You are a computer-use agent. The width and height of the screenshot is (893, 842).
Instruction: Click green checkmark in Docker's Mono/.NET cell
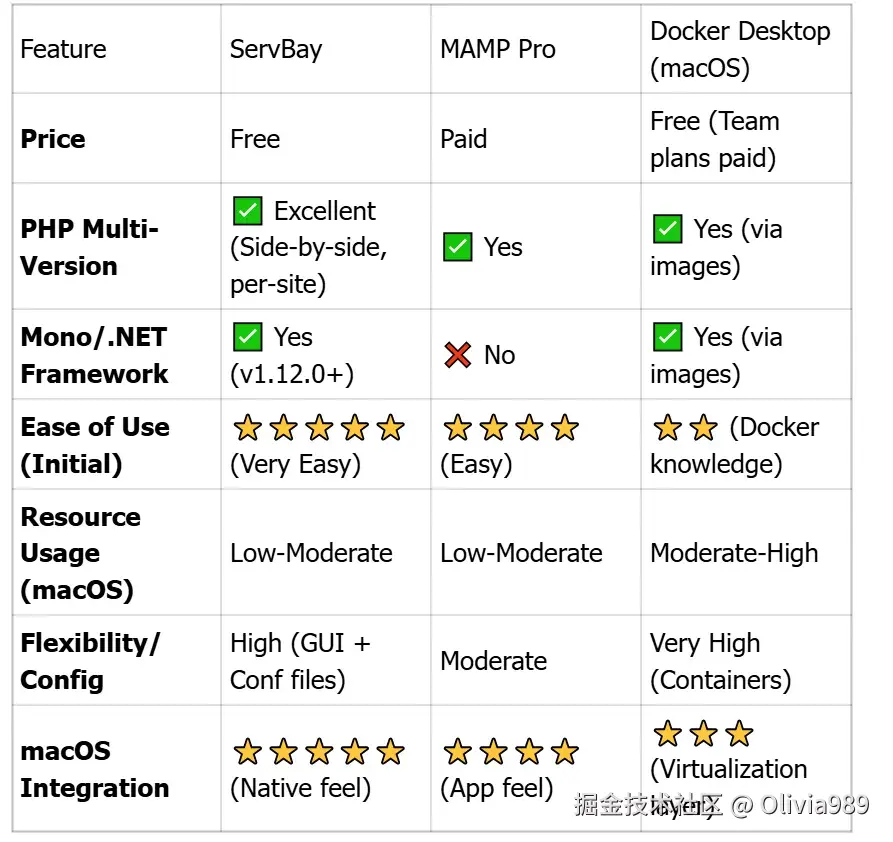click(667, 337)
